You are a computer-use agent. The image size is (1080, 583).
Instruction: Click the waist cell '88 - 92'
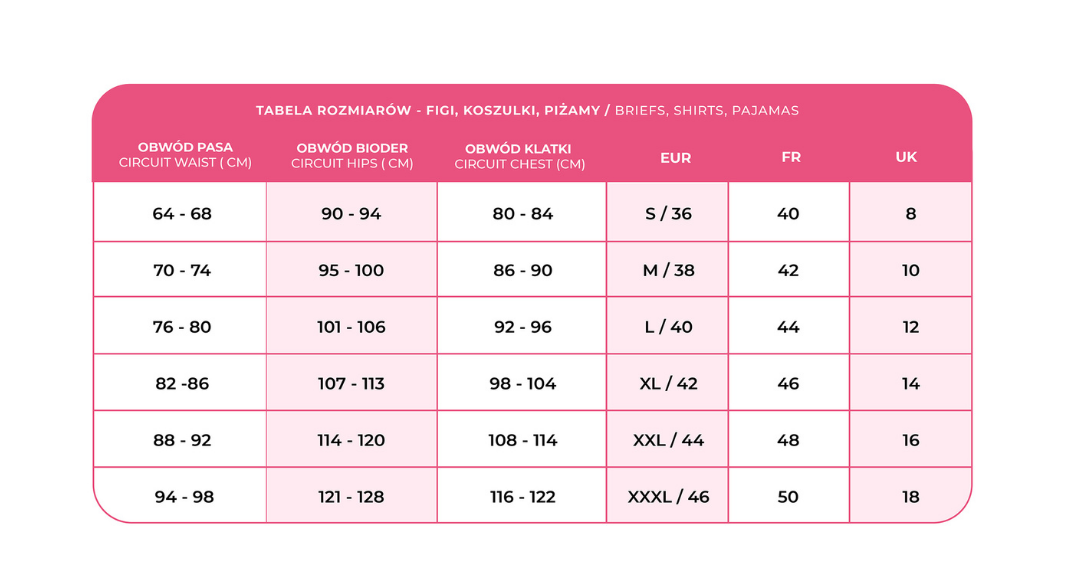click(183, 440)
